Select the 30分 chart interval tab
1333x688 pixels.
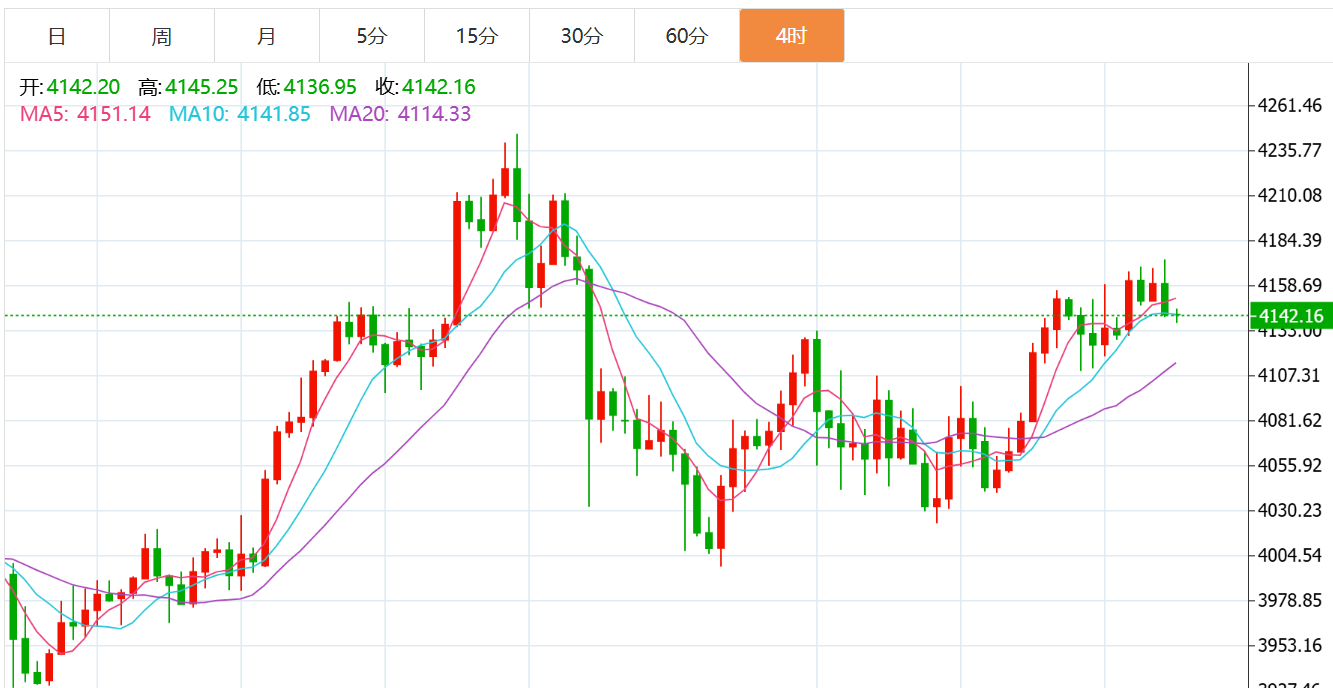click(x=581, y=37)
